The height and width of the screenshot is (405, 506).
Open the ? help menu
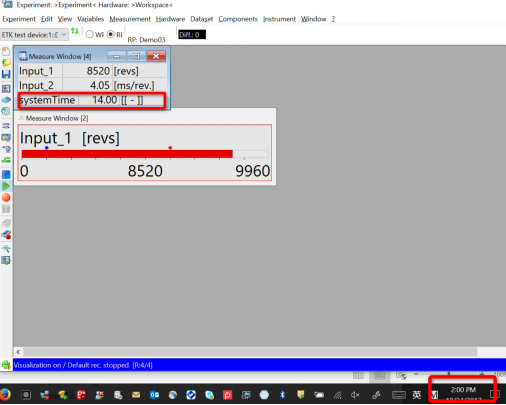pyautogui.click(x=333, y=19)
